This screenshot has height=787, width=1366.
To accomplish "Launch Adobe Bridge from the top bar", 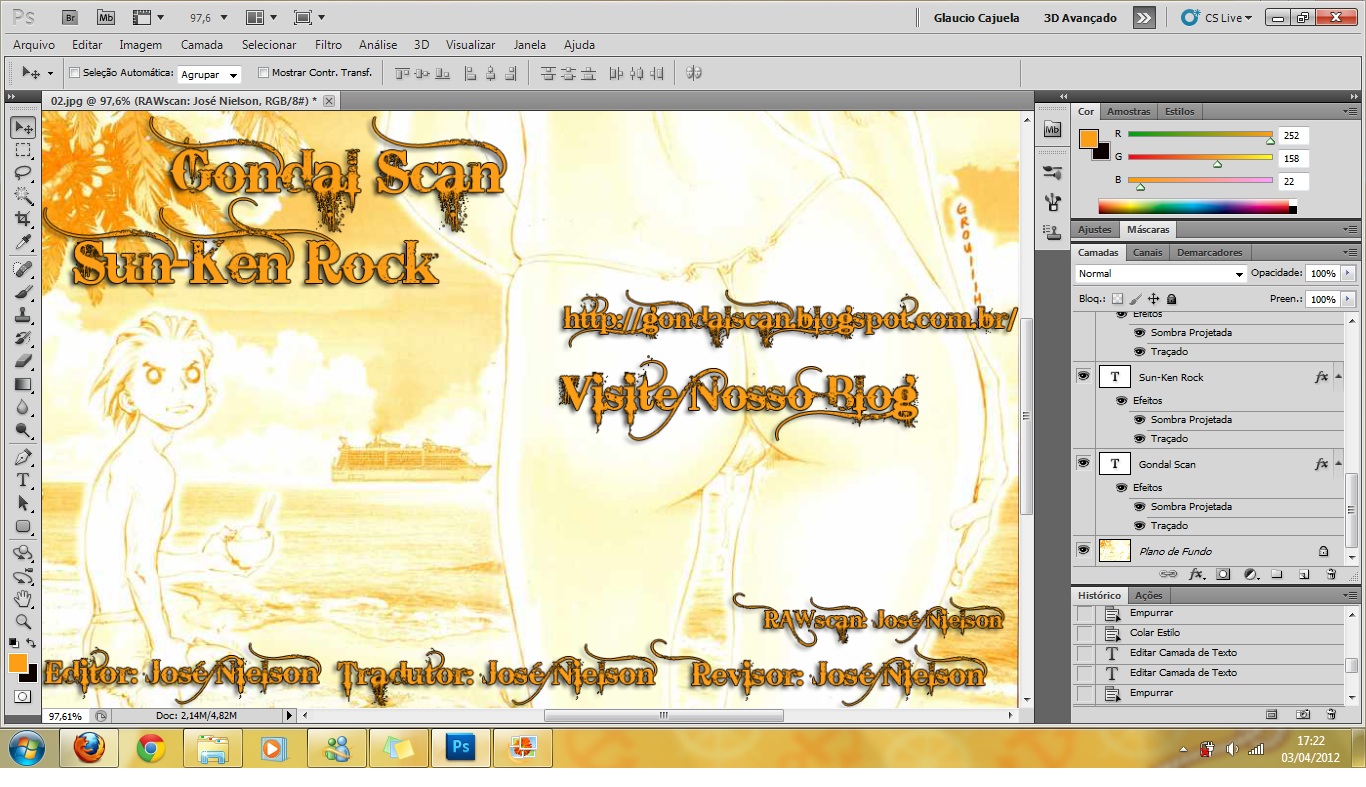I will tap(70, 18).
